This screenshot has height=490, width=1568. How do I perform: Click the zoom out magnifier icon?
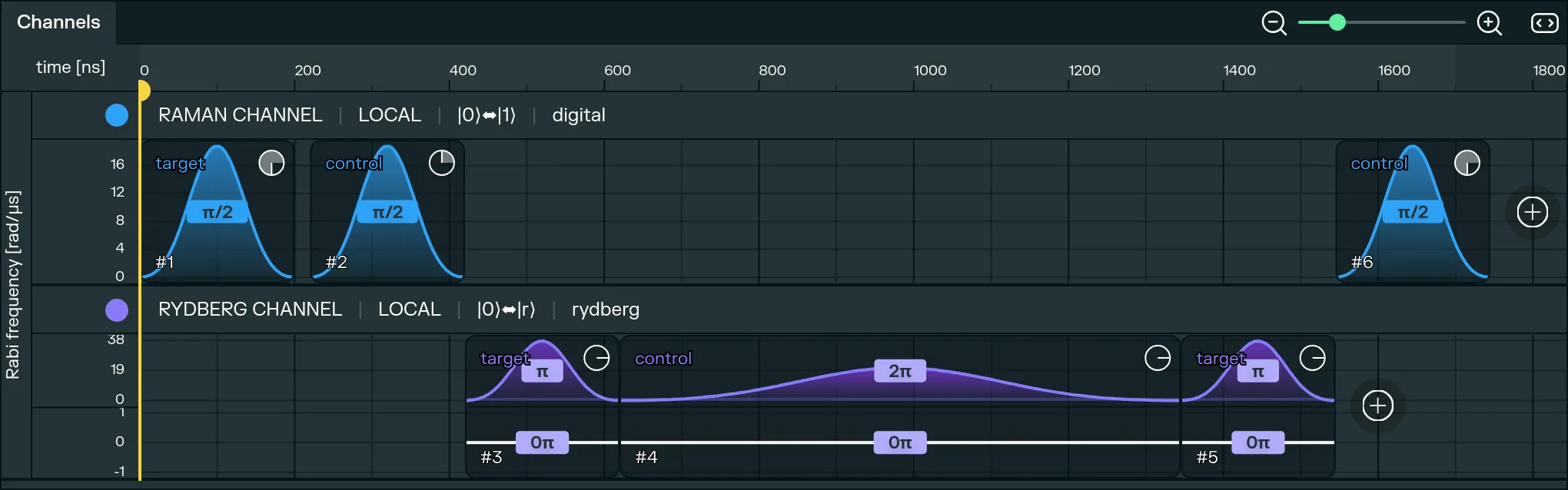point(1274,23)
